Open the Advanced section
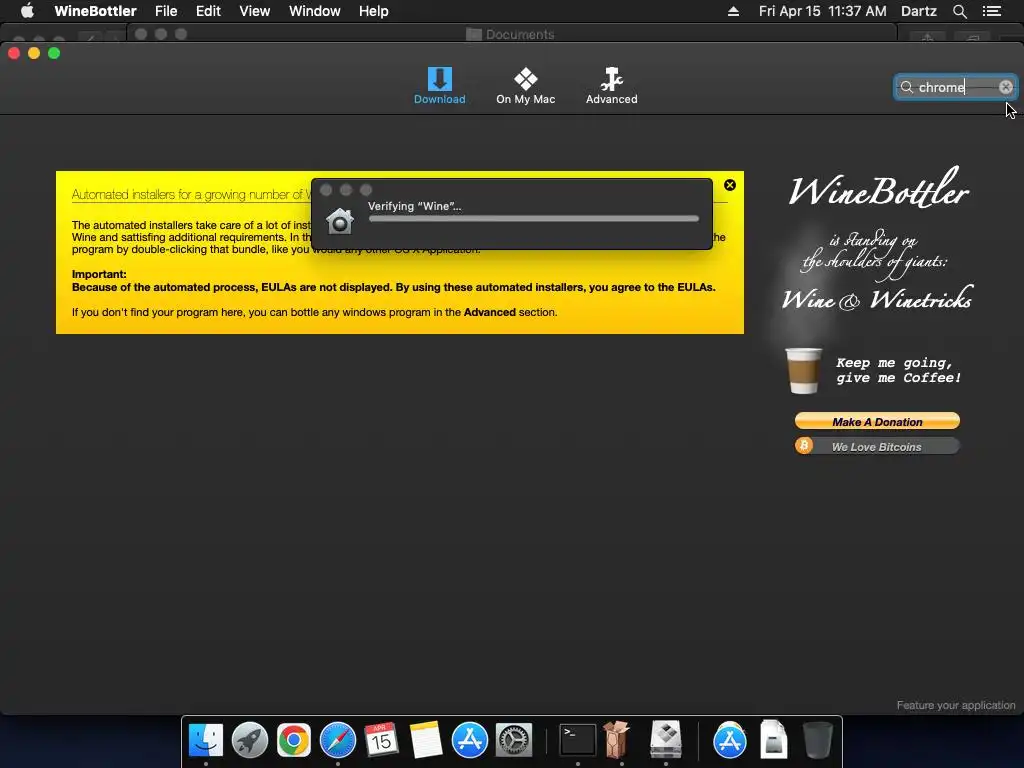Image resolution: width=1024 pixels, height=768 pixels. pos(611,86)
